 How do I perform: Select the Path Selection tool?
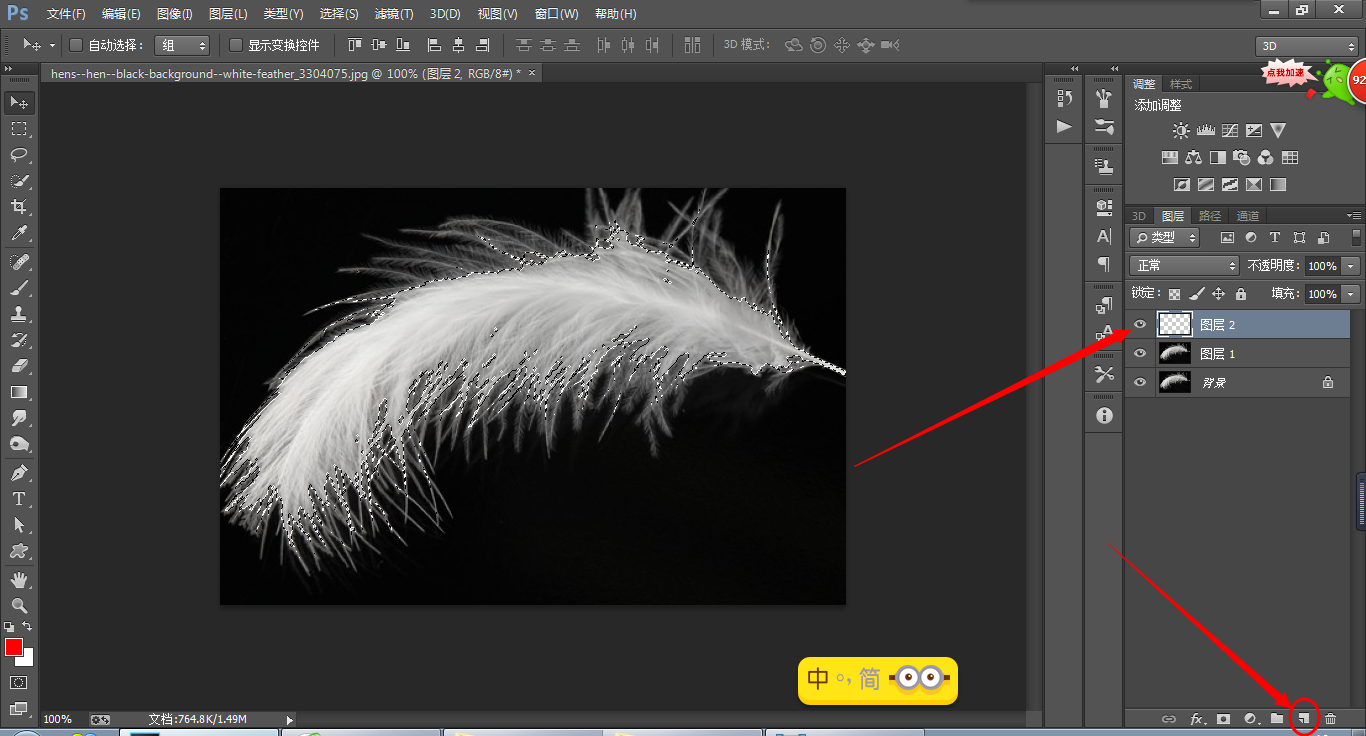click(19, 525)
